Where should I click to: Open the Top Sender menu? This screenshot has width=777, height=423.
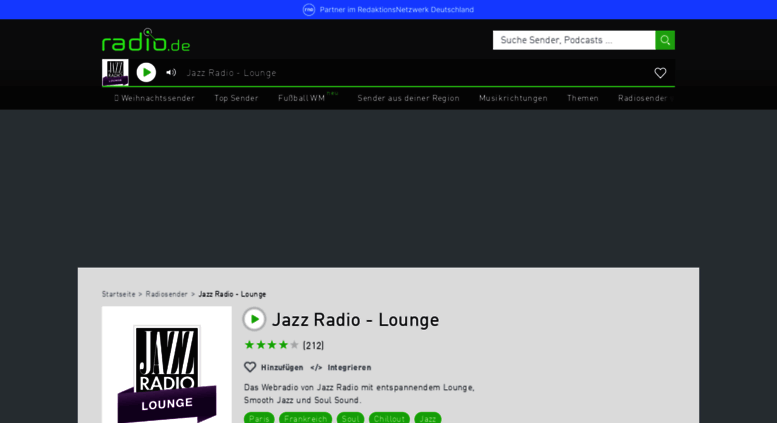coord(236,98)
